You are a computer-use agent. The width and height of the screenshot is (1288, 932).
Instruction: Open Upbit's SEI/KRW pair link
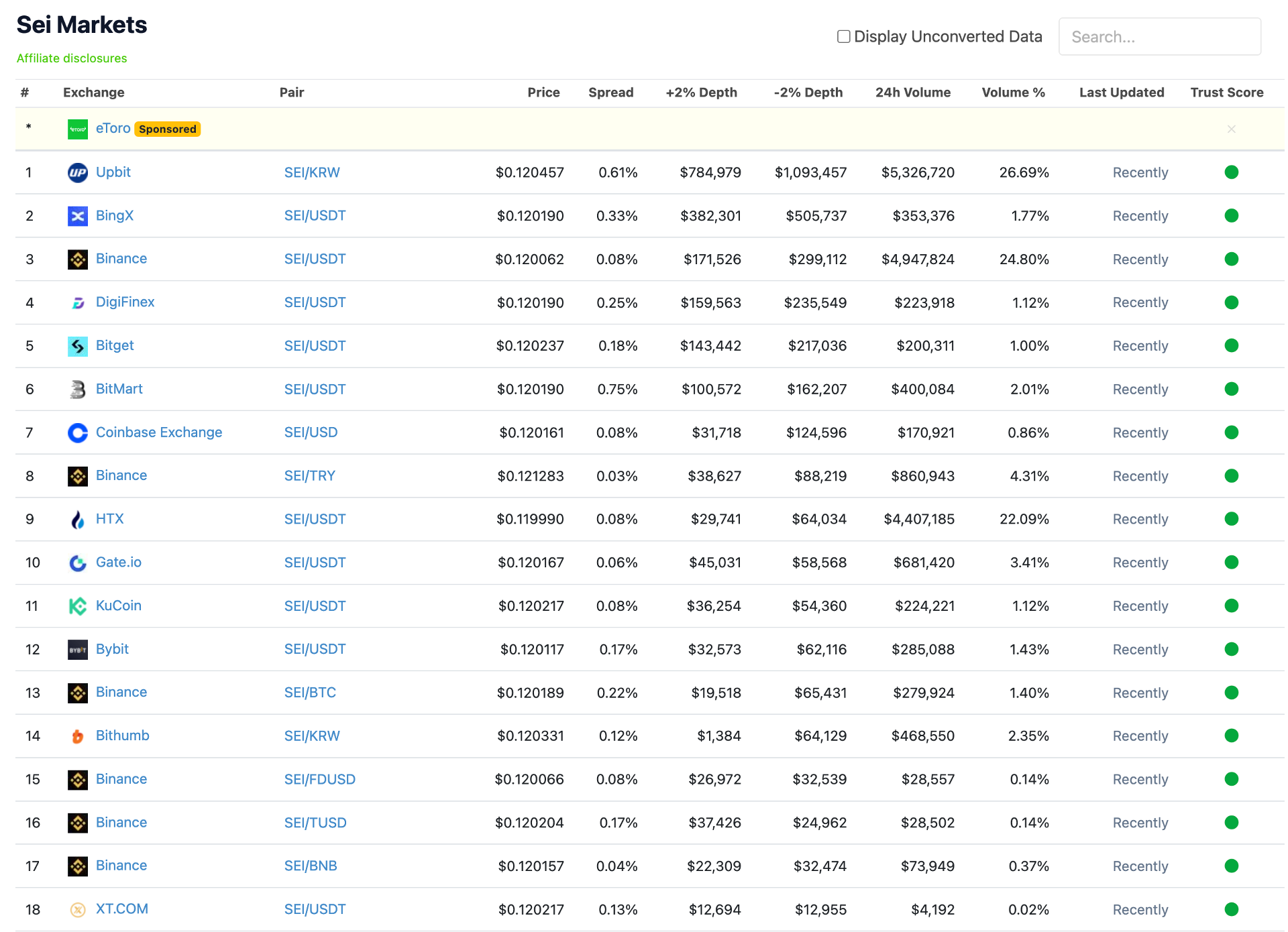click(312, 172)
